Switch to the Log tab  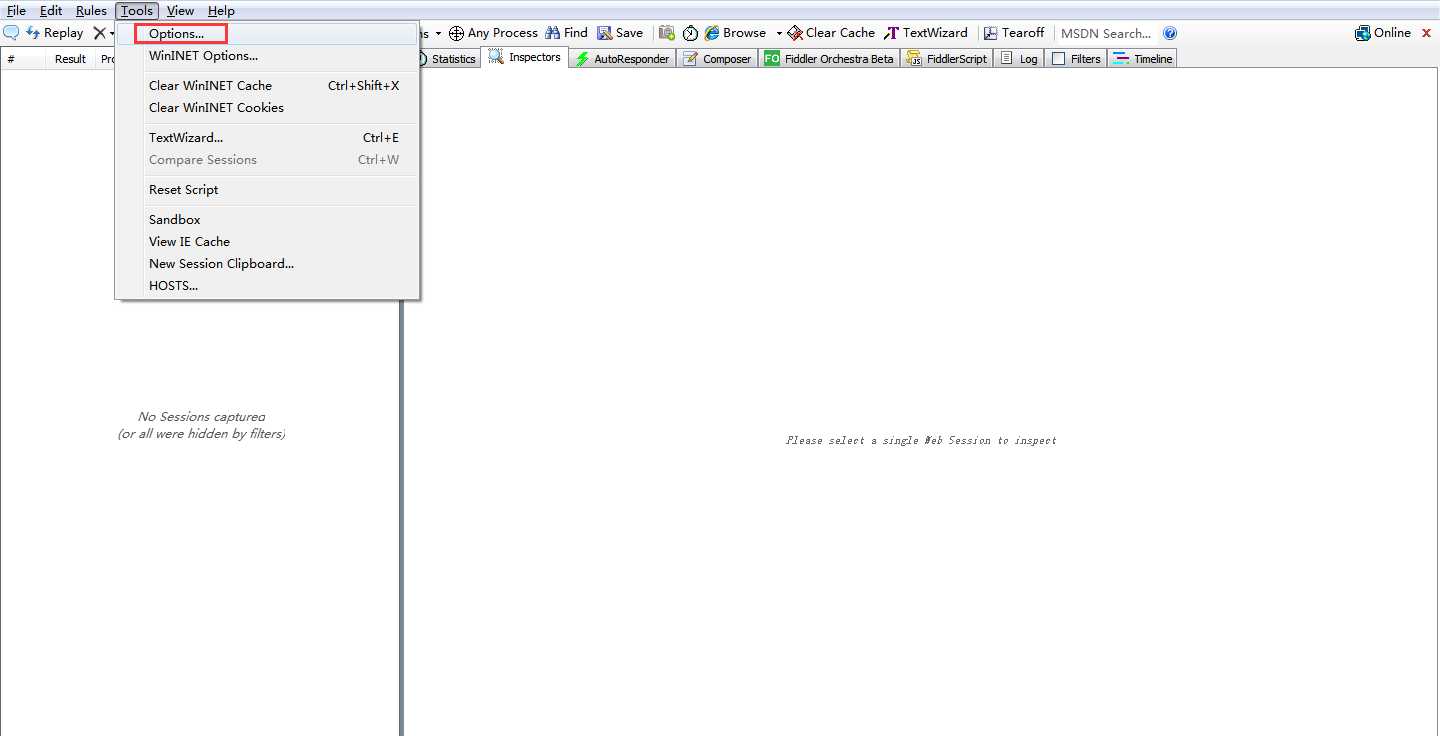[x=1019, y=59]
